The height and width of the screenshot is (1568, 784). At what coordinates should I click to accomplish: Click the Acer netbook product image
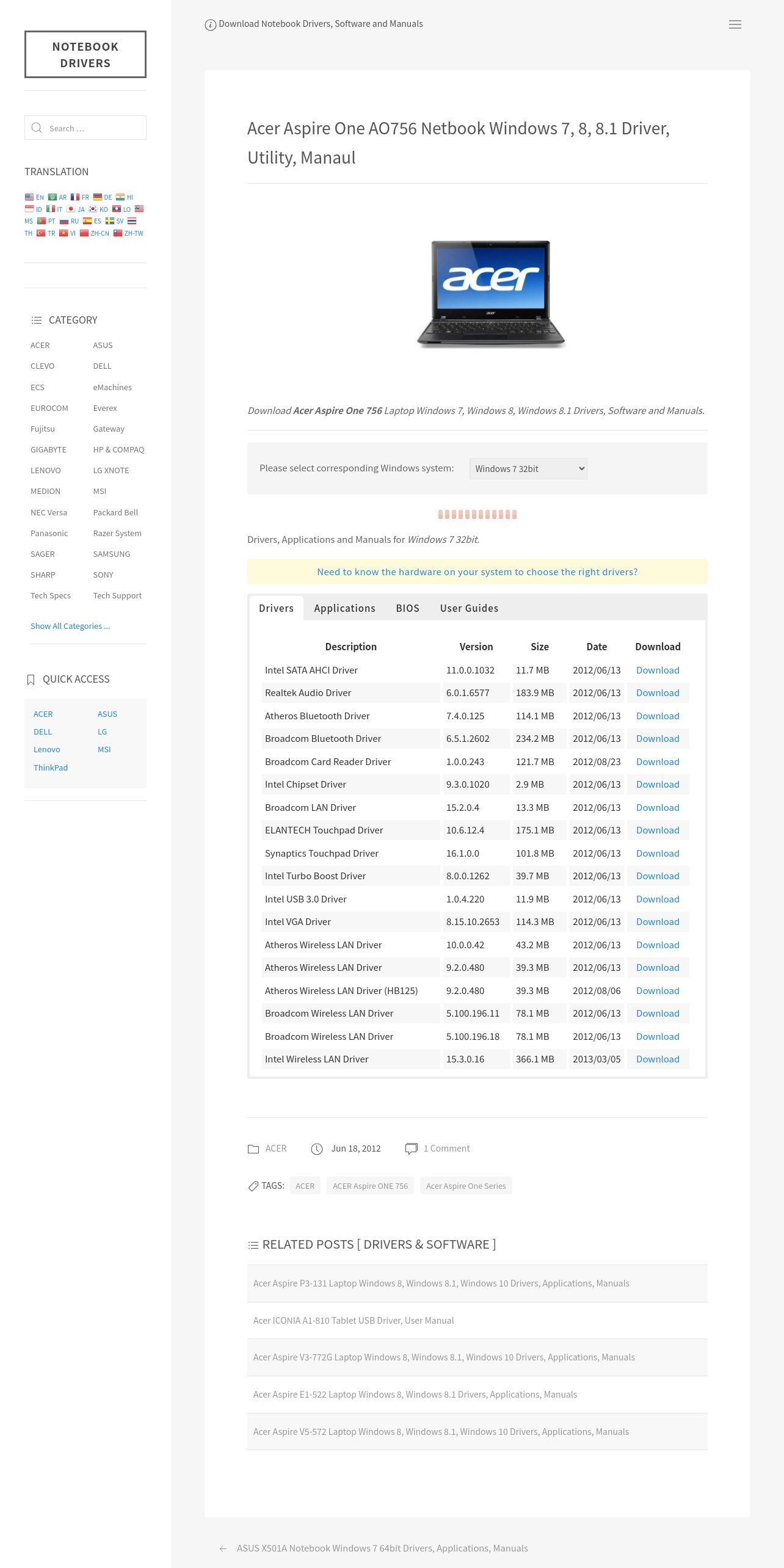491,294
